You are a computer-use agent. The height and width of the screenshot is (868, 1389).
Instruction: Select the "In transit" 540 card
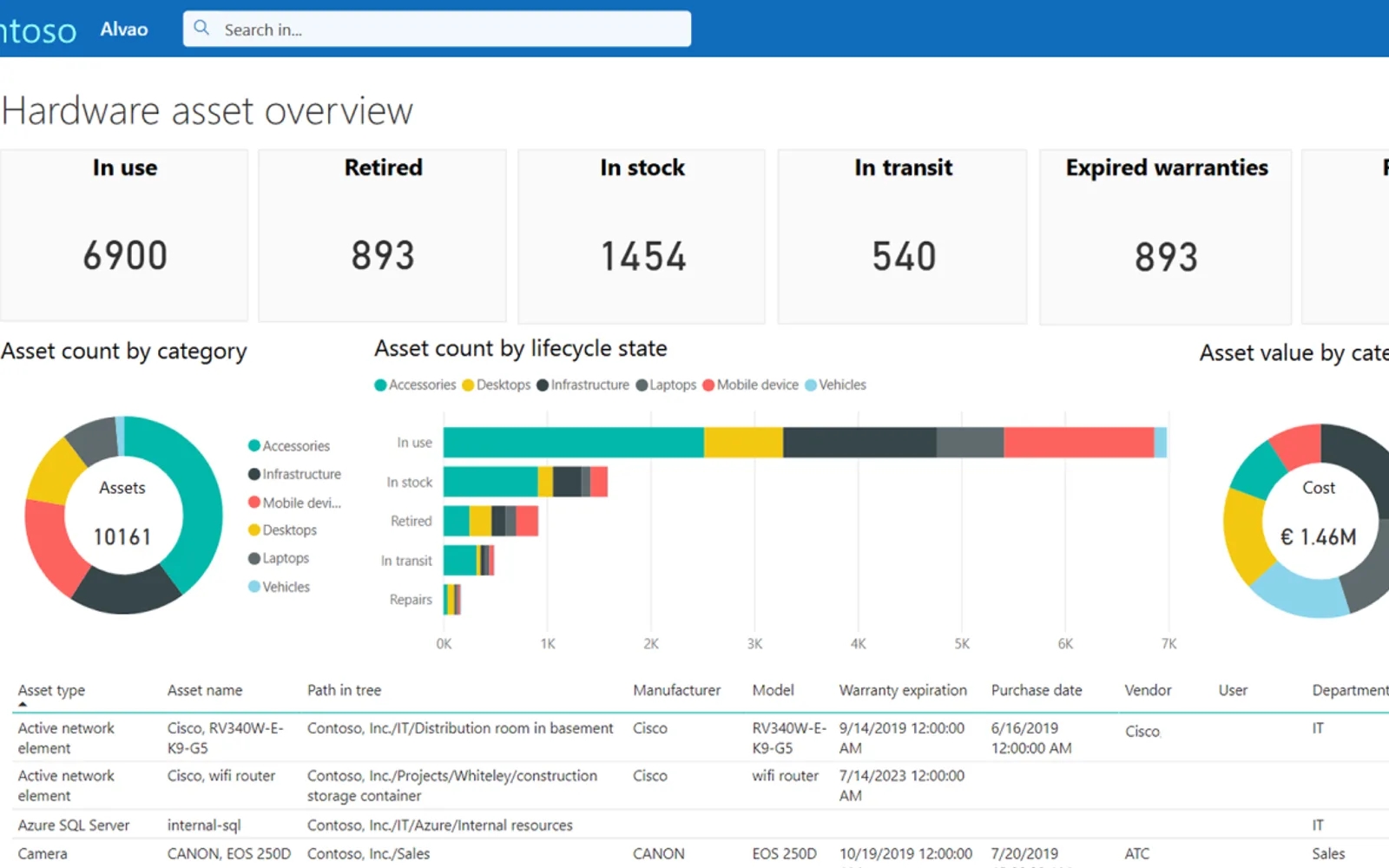(902, 236)
